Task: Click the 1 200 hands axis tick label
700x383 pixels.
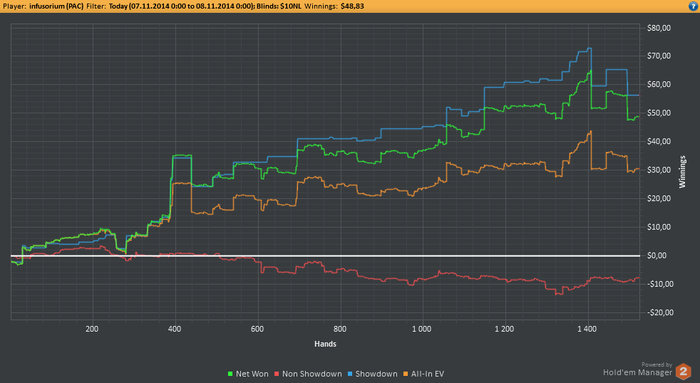Action: (504, 329)
